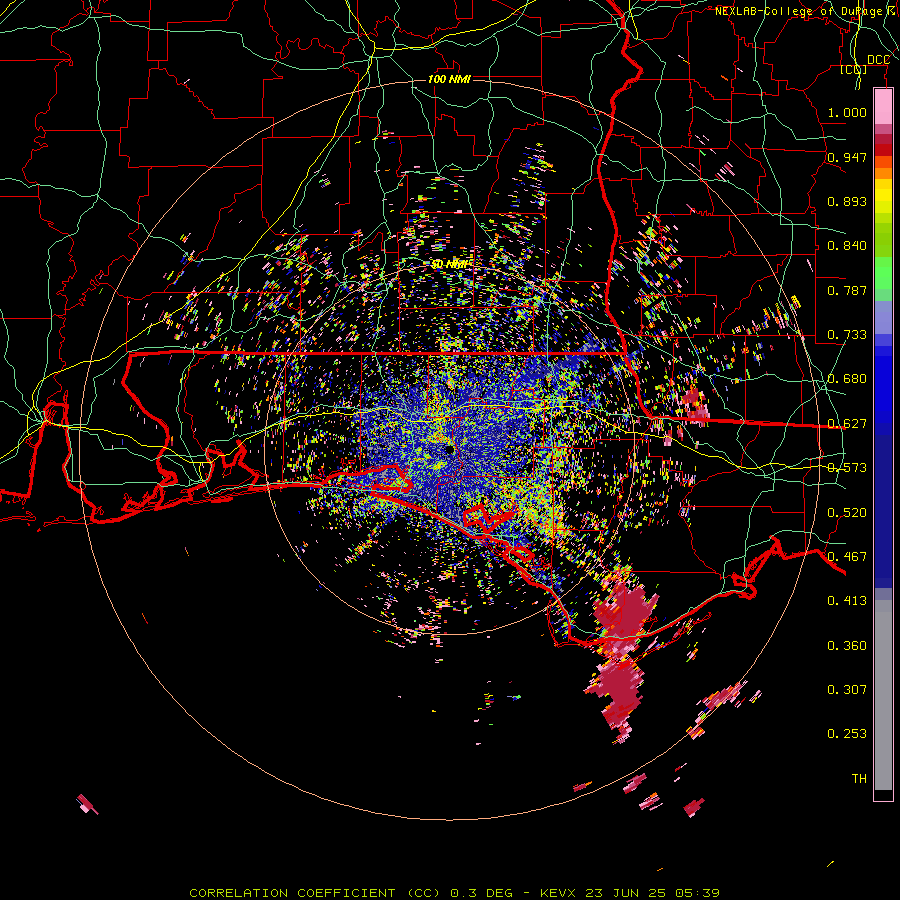Click the 0.787 scale value
The width and height of the screenshot is (900, 900).
(847, 290)
